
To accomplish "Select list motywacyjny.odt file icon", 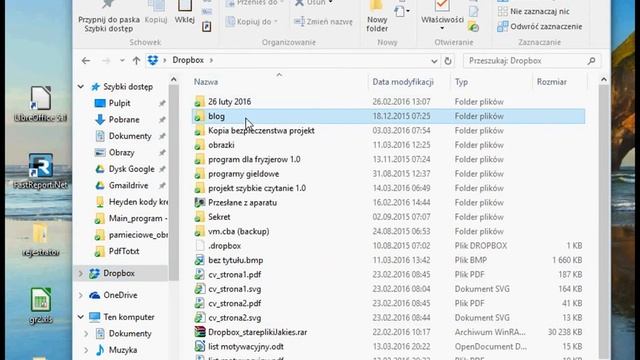I will click(199, 347).
